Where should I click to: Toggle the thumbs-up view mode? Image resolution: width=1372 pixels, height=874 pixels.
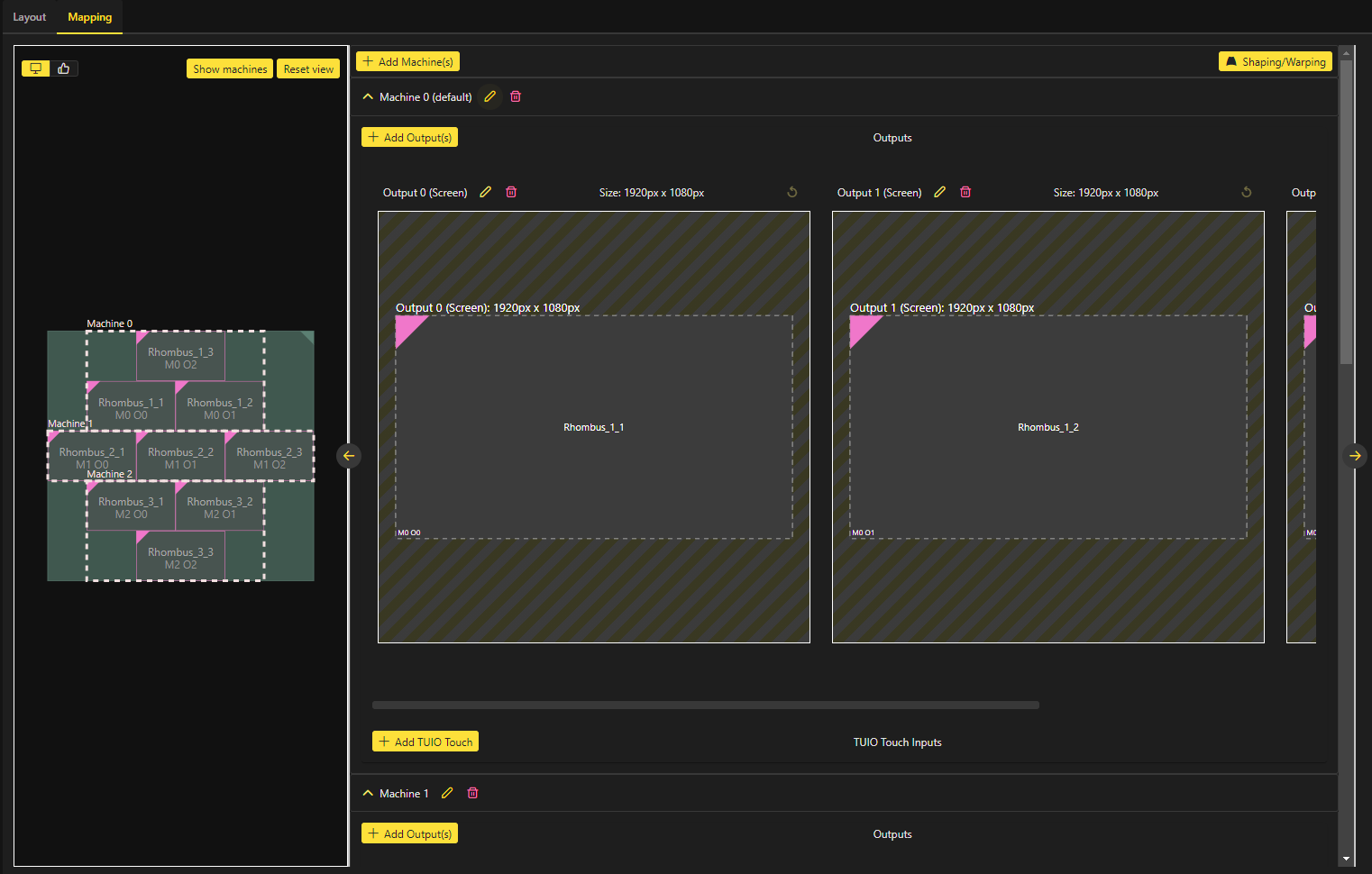64,68
